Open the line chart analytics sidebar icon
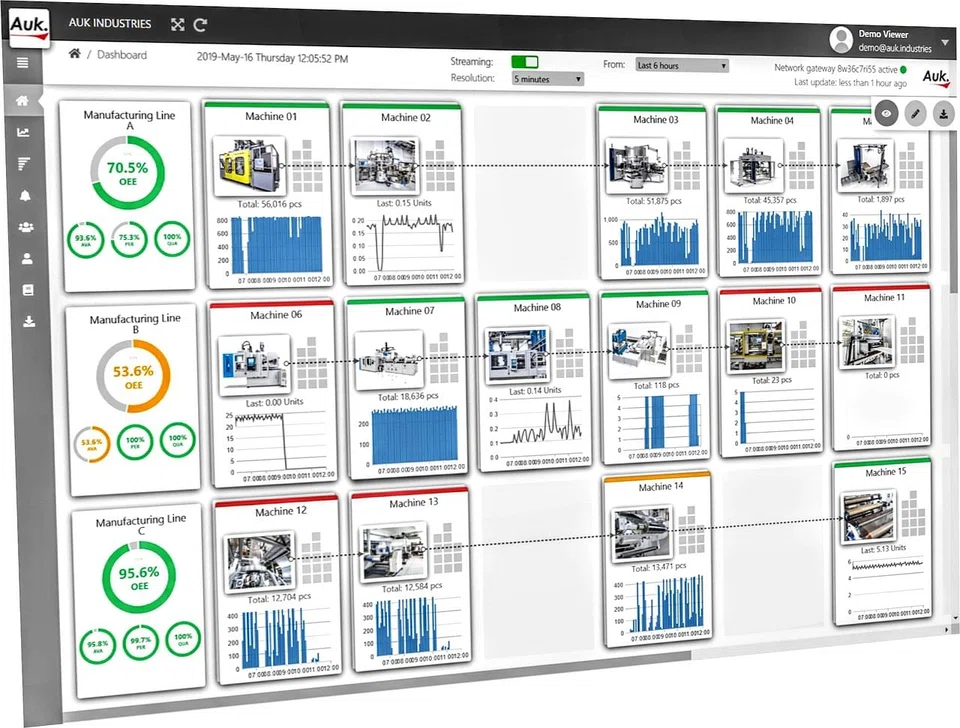The height and width of the screenshot is (728, 960). pyautogui.click(x=24, y=132)
